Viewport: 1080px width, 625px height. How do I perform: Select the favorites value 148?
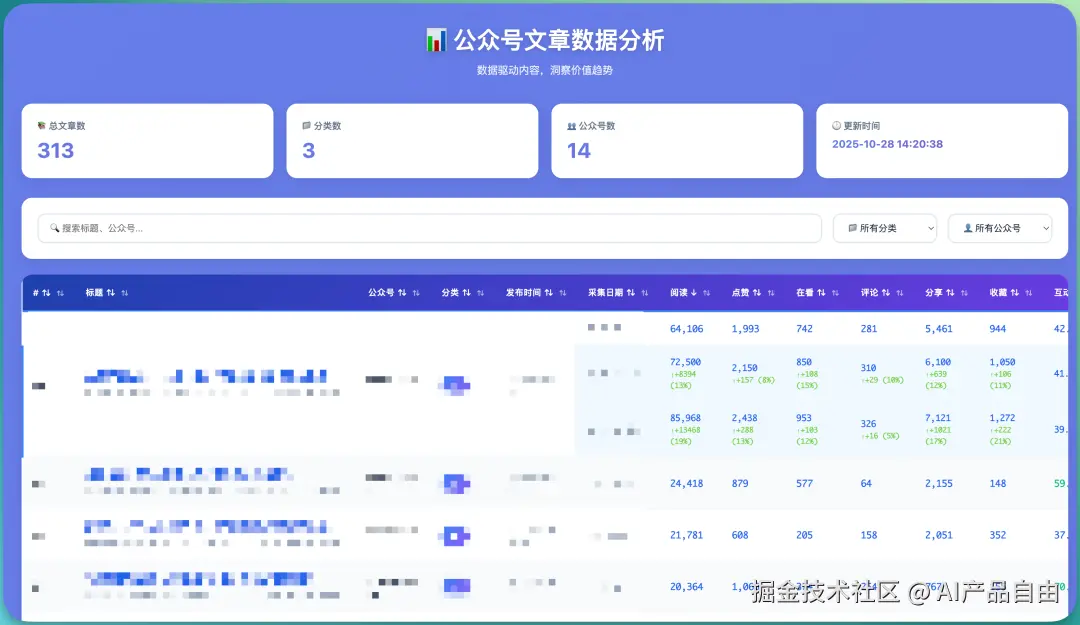pos(997,484)
